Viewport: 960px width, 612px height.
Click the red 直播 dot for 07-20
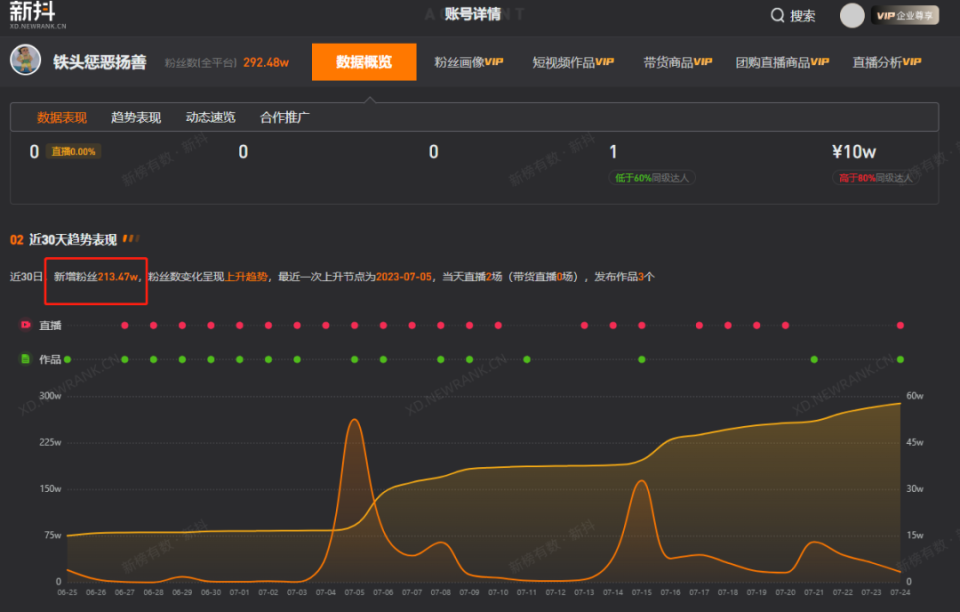(x=786, y=326)
